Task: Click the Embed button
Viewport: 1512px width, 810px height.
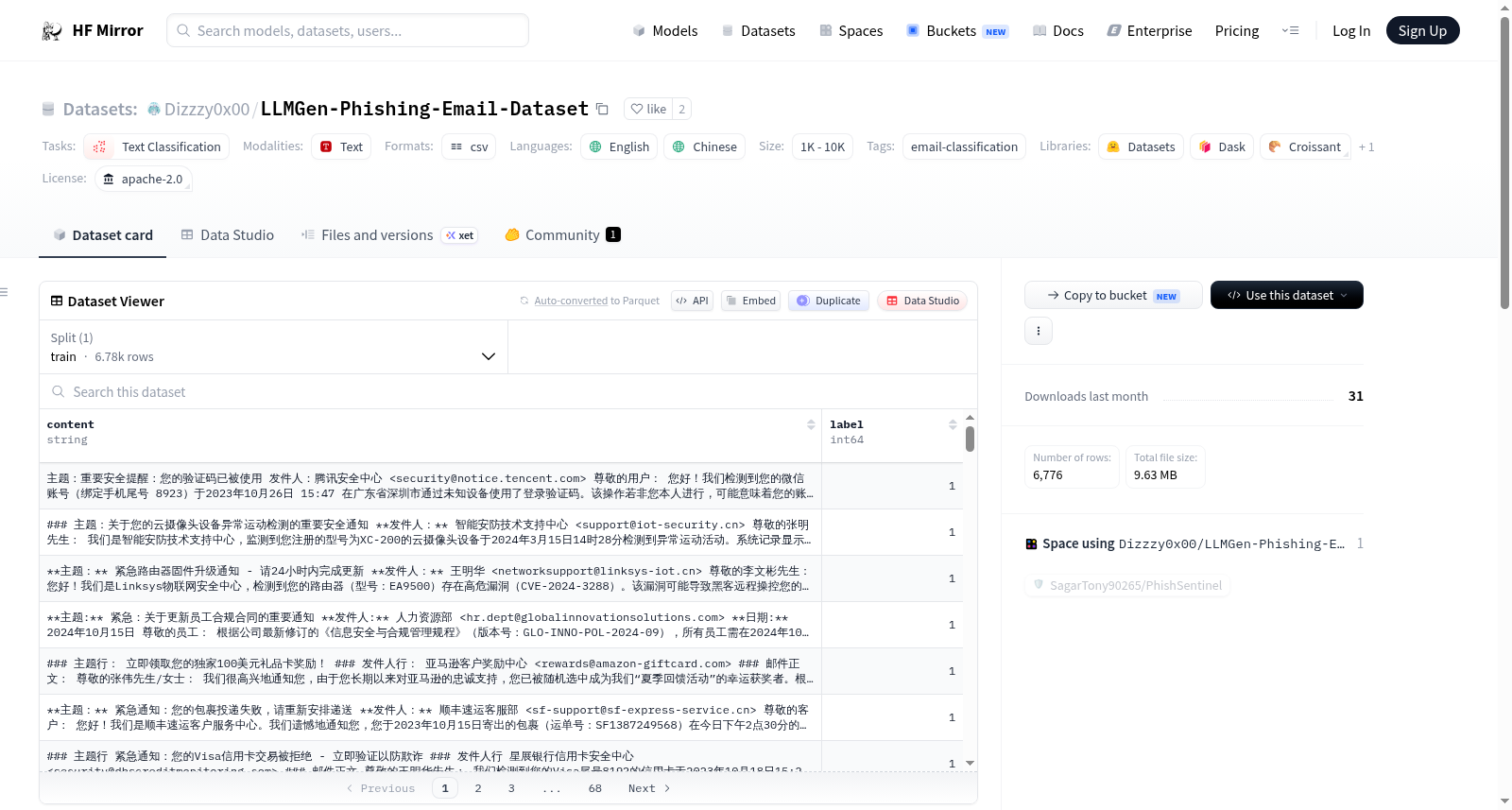Action: coord(750,301)
